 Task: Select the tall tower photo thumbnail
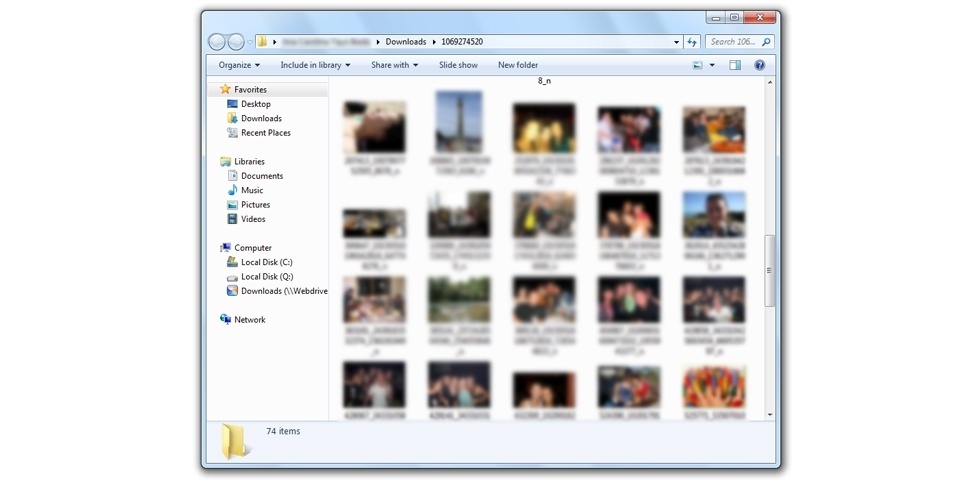[459, 122]
